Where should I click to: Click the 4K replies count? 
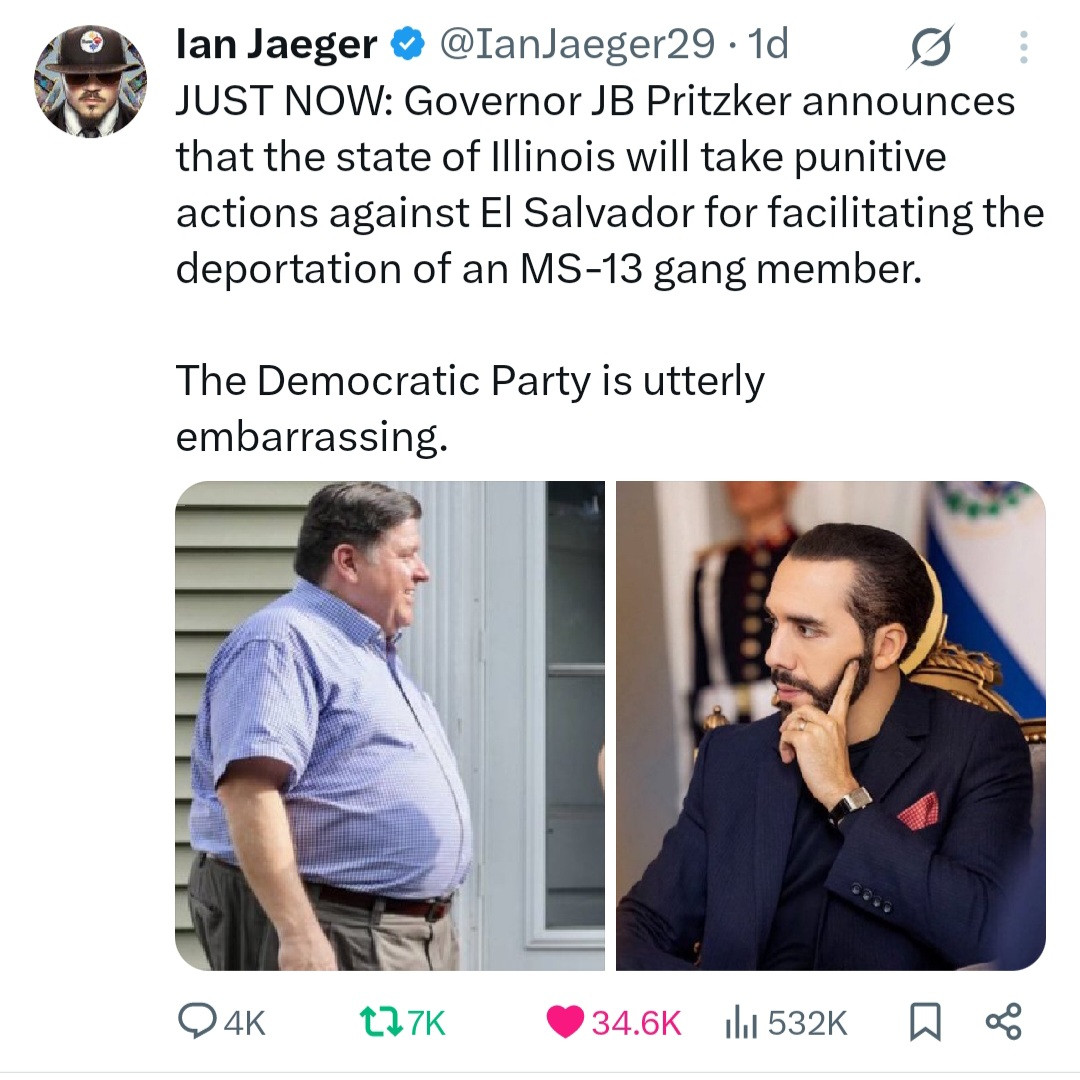(x=245, y=1023)
